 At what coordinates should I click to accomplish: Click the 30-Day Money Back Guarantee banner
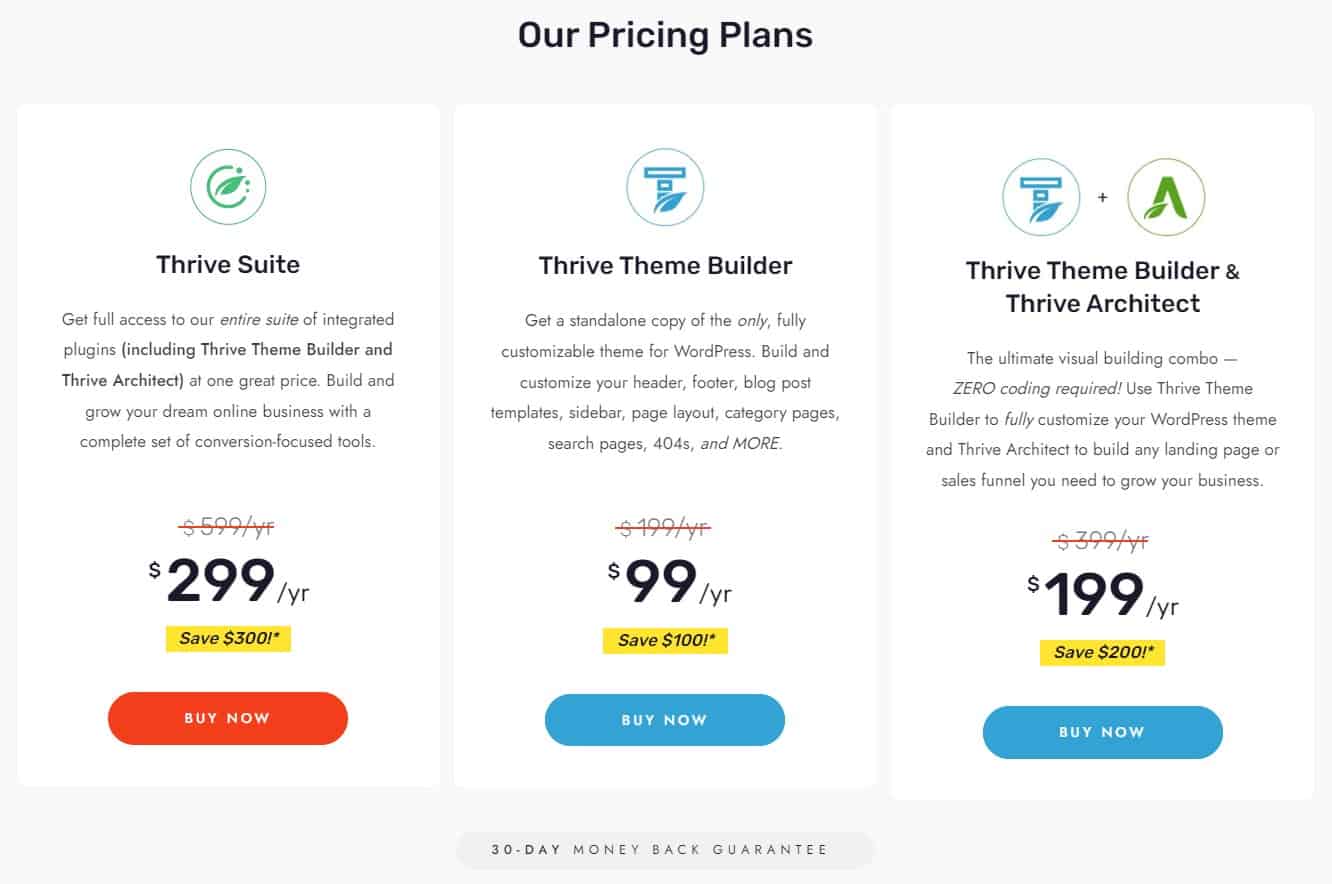click(x=665, y=849)
